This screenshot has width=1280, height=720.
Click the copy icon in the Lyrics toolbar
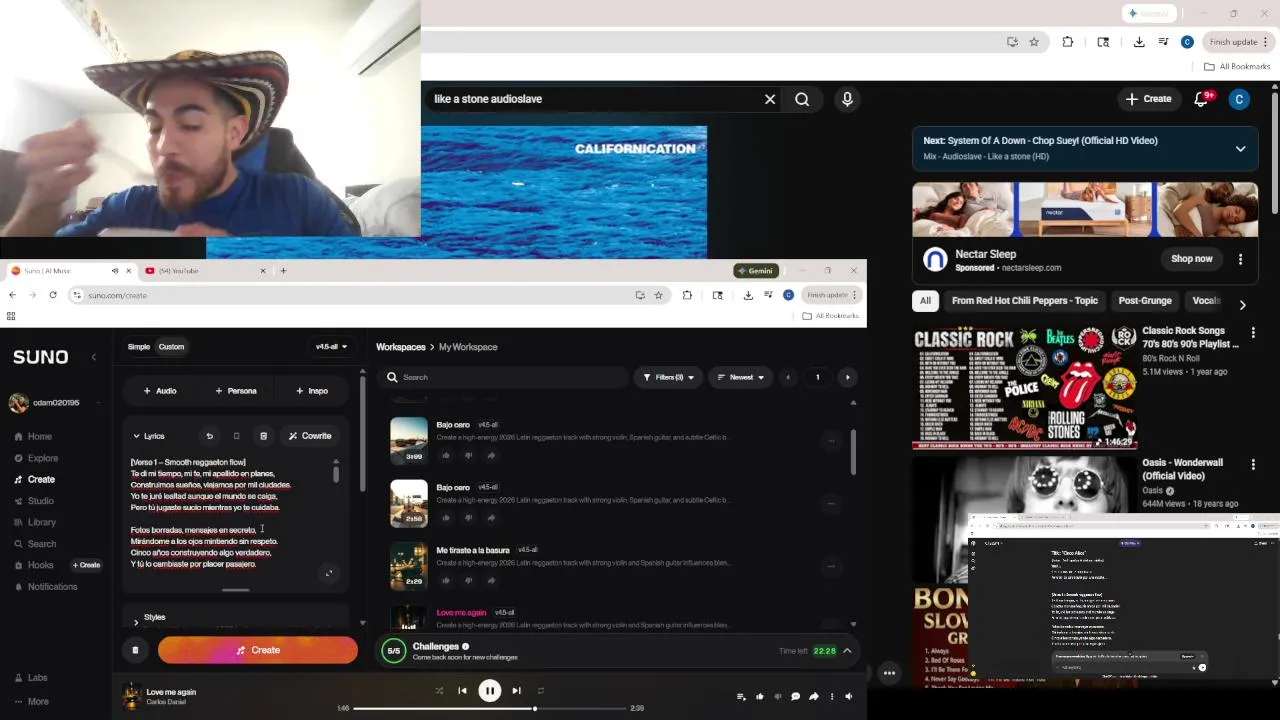pos(236,436)
